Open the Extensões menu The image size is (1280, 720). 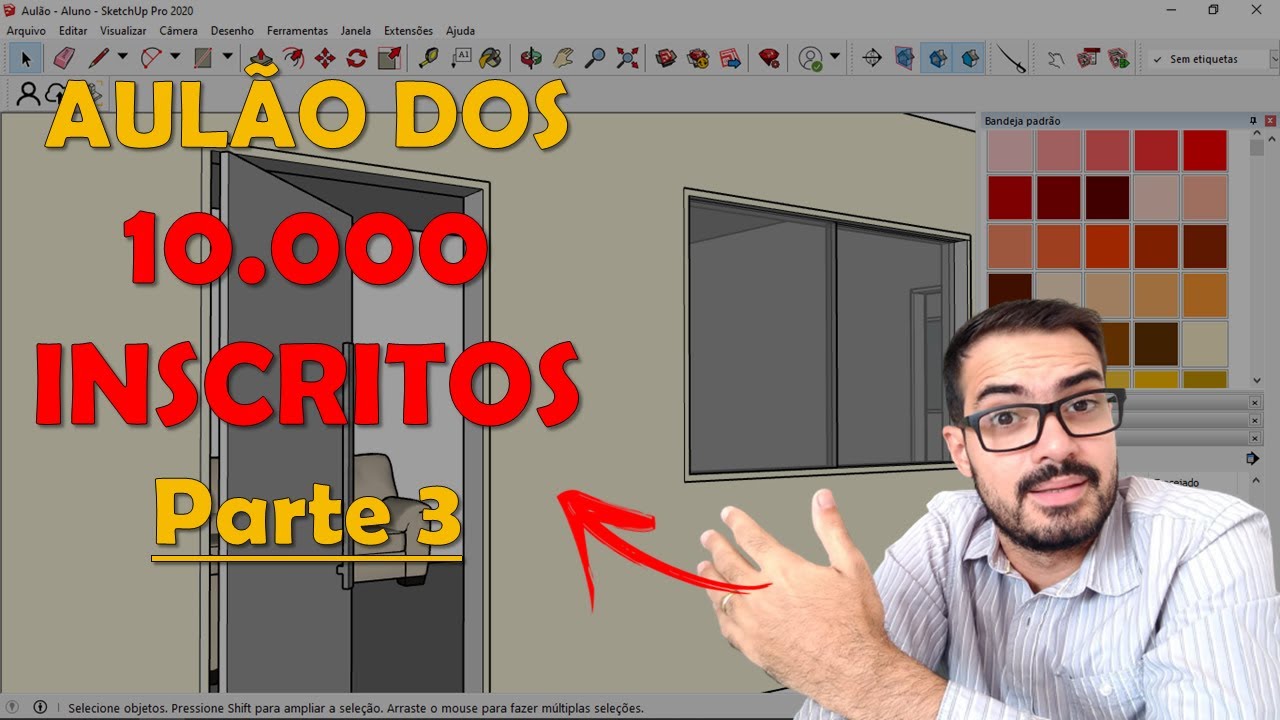409,31
